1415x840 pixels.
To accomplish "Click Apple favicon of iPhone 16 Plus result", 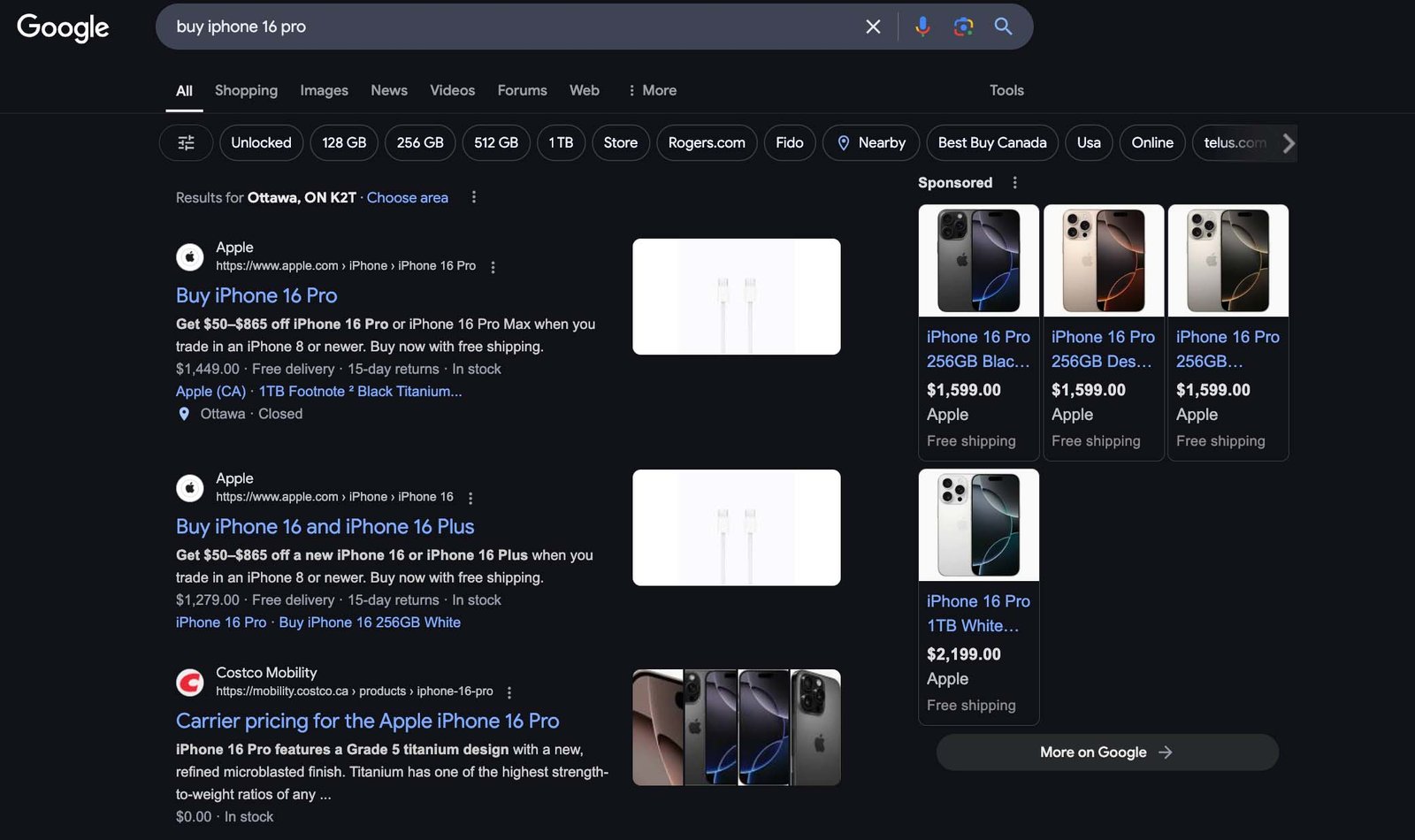I will 190,488.
